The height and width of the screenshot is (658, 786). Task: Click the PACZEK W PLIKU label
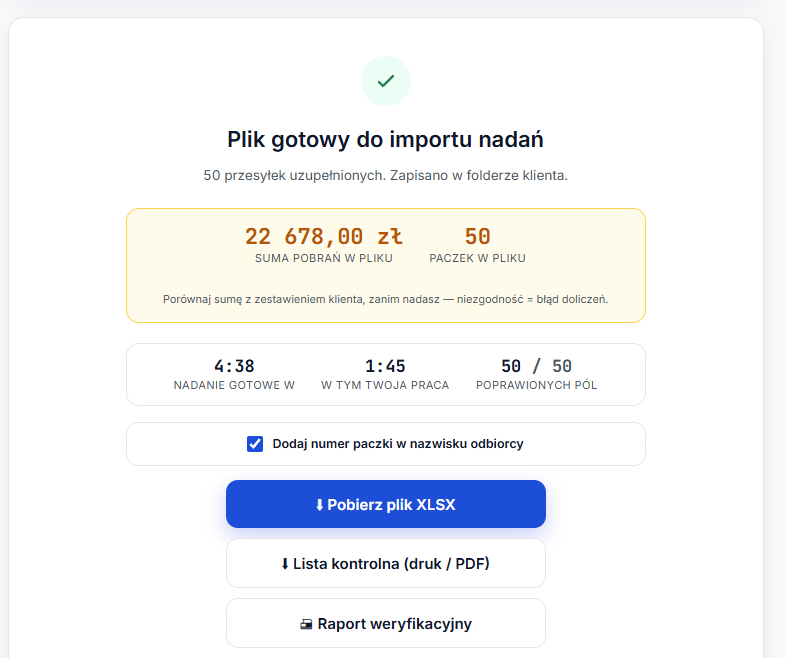click(477, 258)
